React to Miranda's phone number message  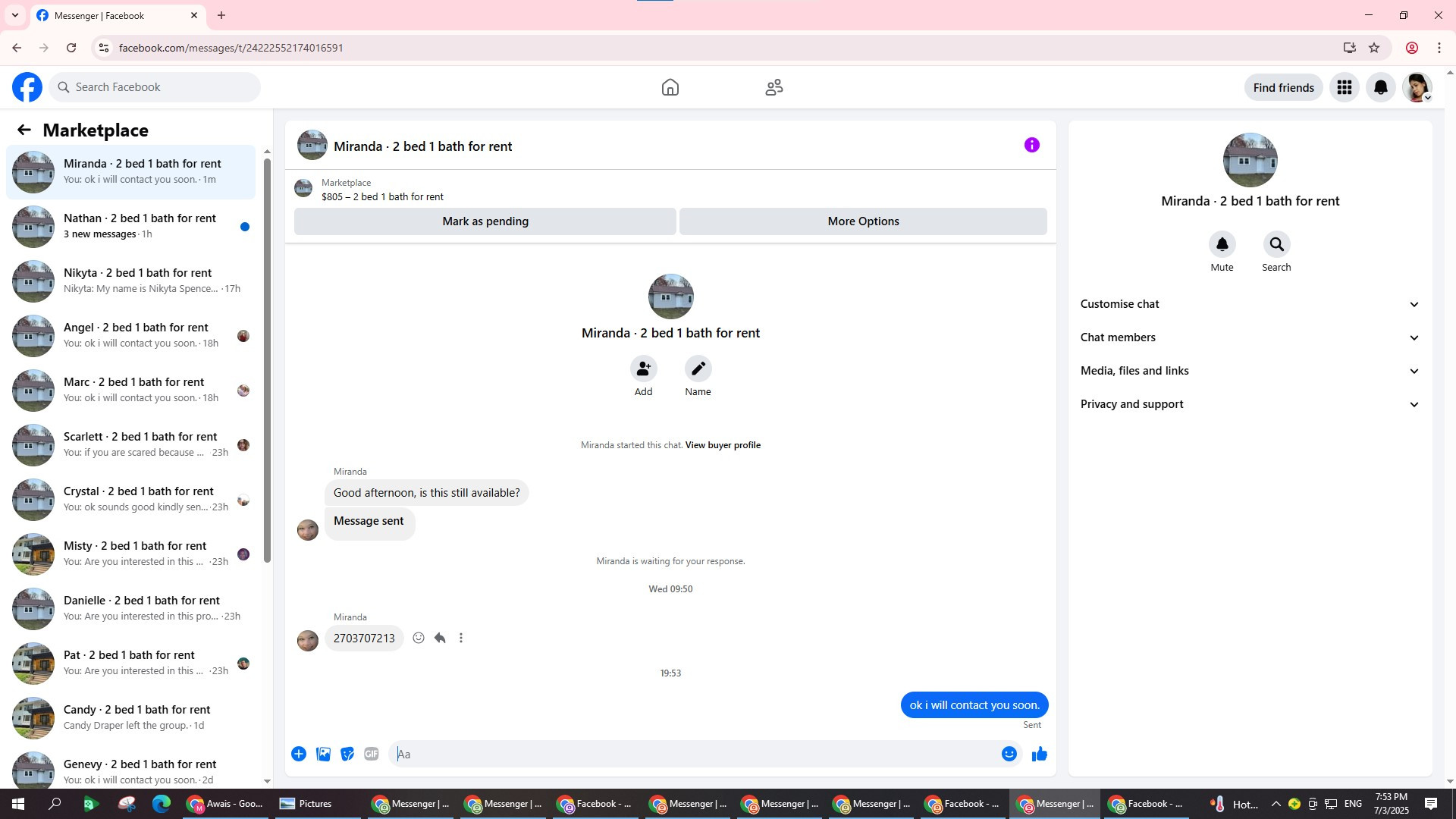(x=419, y=639)
